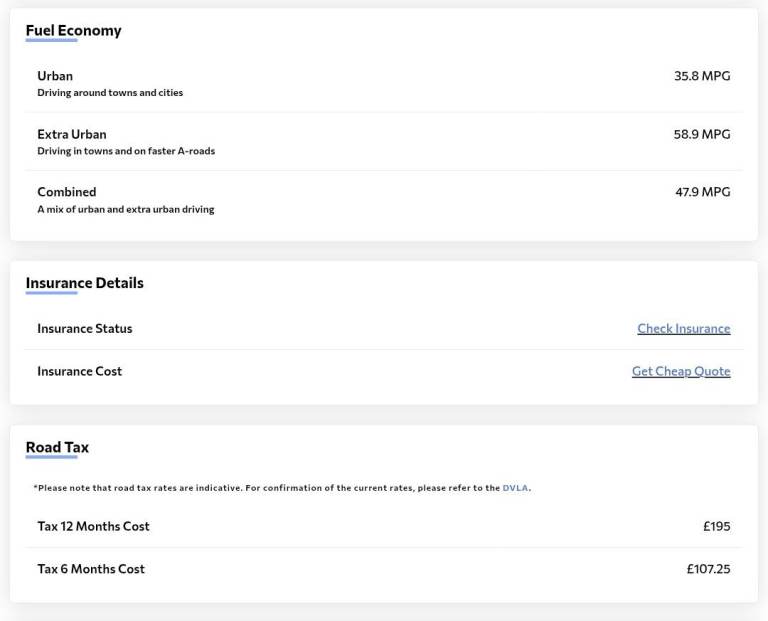Click the Road Tax section heading
This screenshot has width=768, height=621.
[x=57, y=447]
